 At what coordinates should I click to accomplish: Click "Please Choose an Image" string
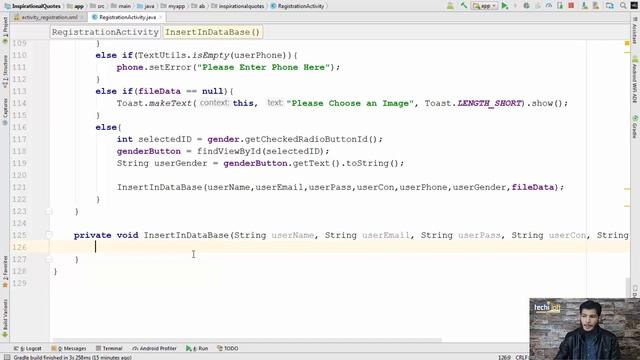[x=350, y=103]
